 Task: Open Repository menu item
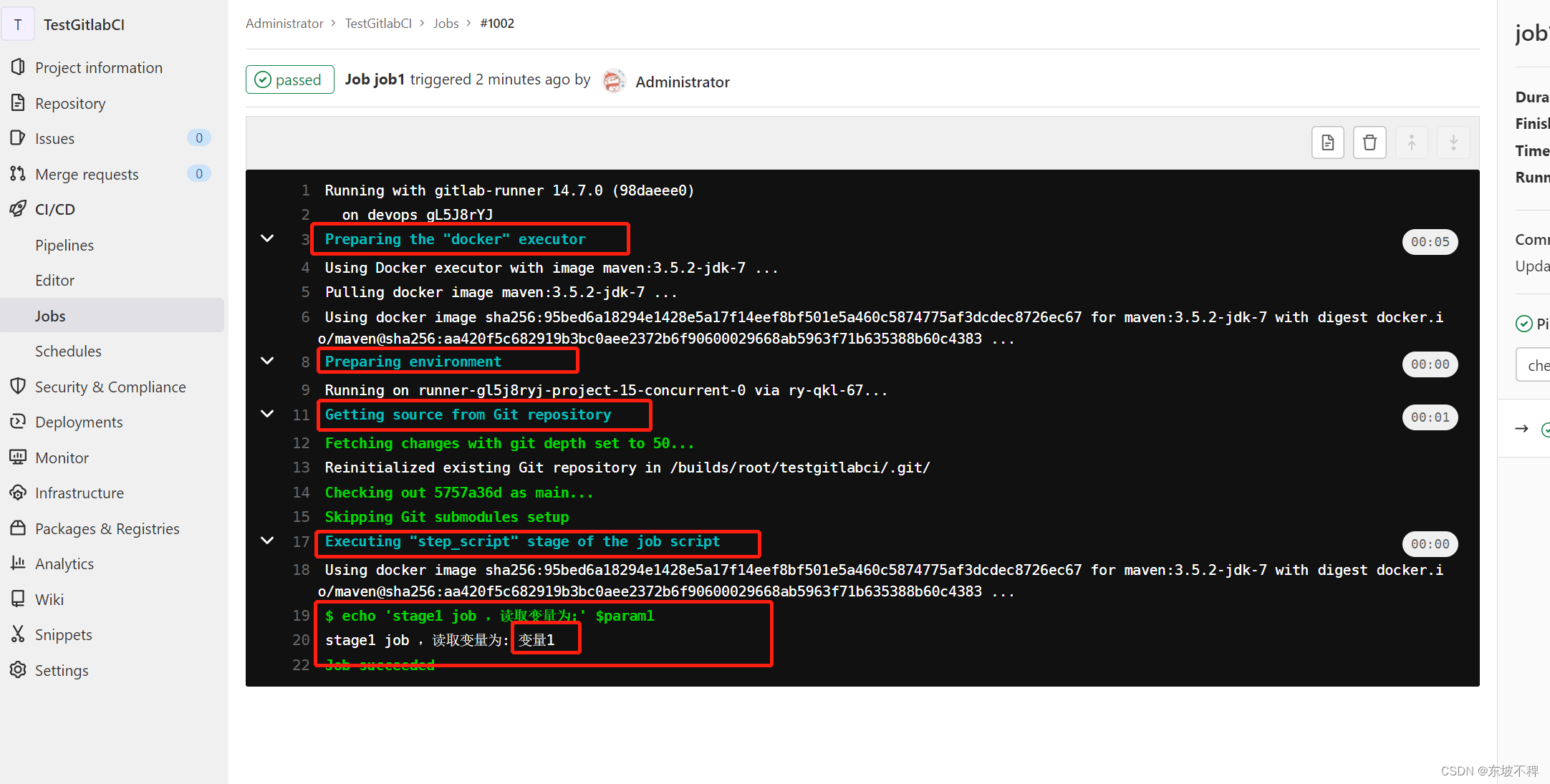tap(71, 103)
